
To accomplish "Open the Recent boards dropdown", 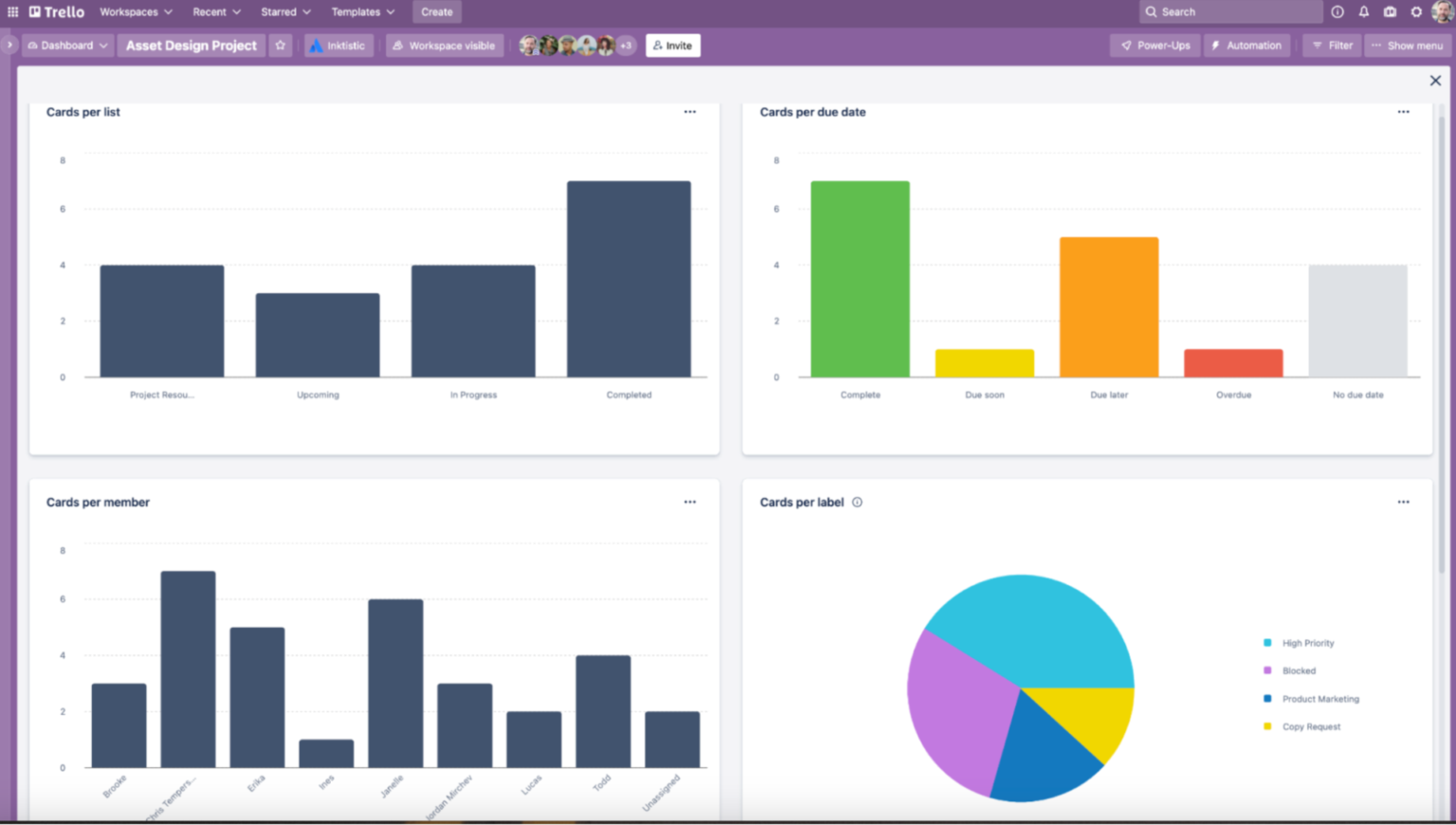I will point(215,11).
